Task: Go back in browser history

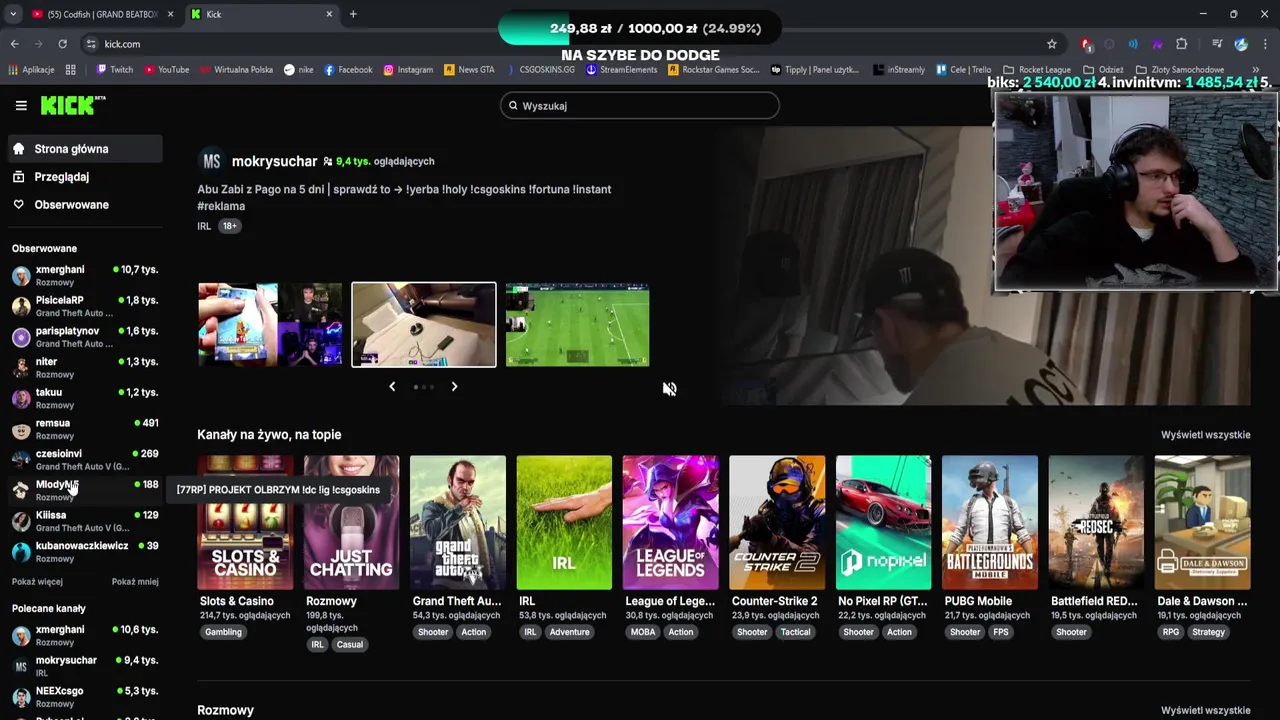Action: pyautogui.click(x=14, y=44)
